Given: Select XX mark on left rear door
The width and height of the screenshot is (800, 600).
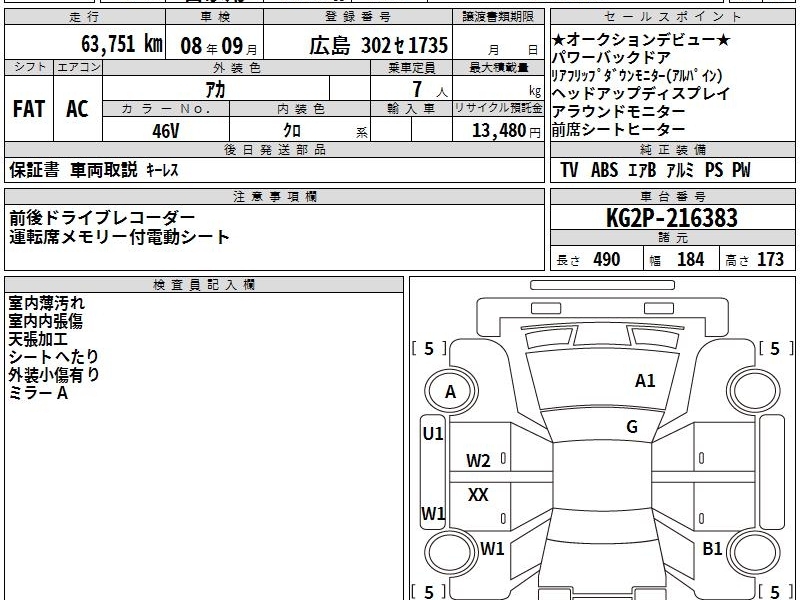Looking at the screenshot, I should 478,494.
